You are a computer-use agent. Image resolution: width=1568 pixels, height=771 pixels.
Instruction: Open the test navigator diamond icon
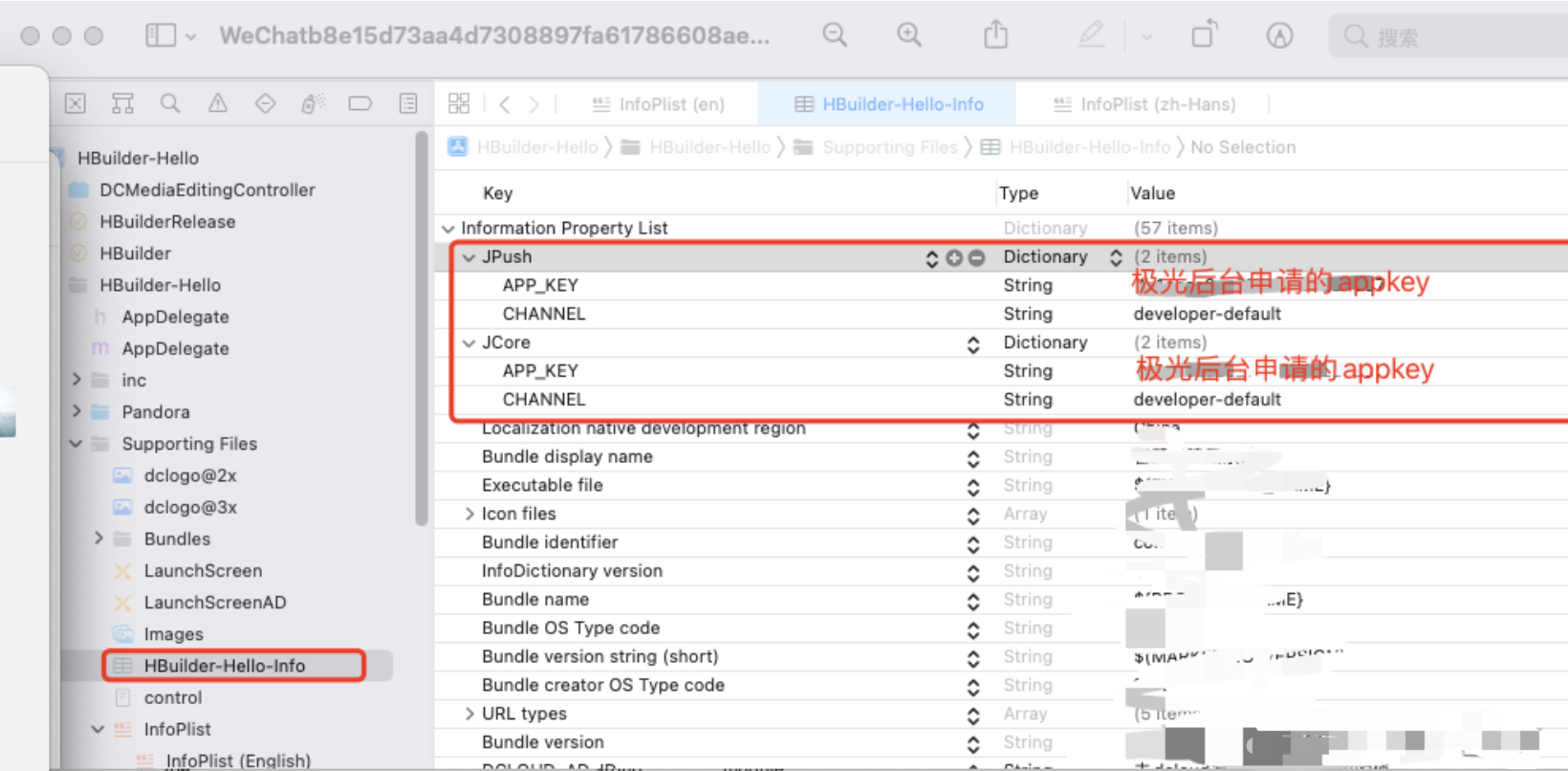click(265, 103)
